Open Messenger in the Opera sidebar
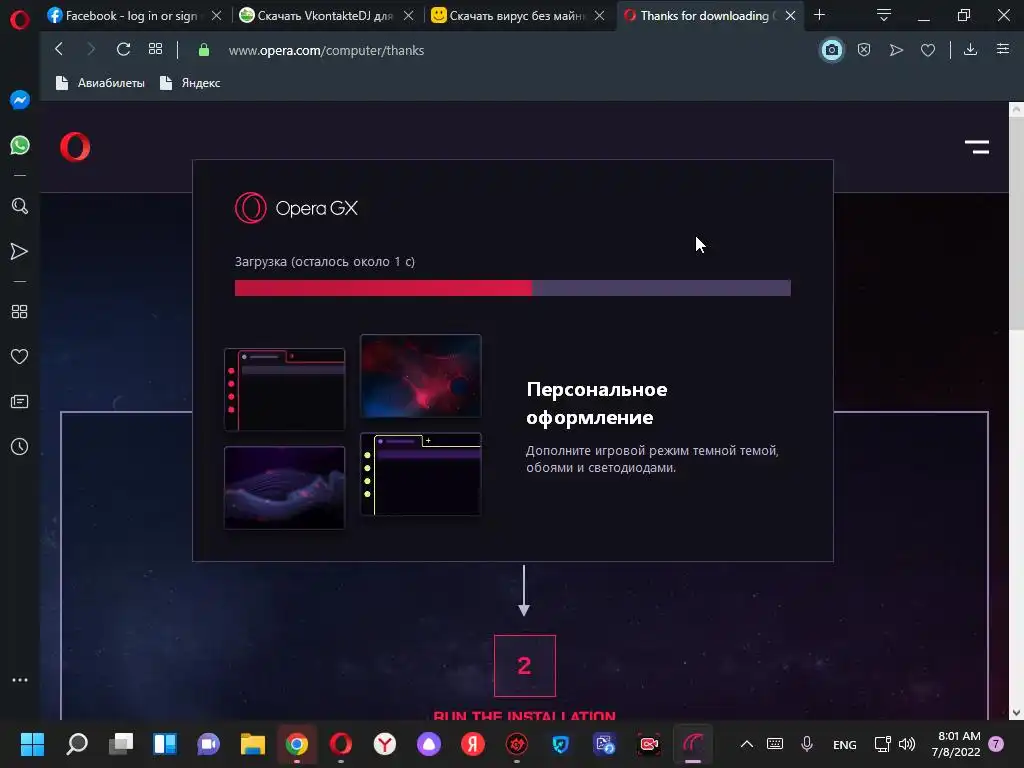The width and height of the screenshot is (1024, 768). click(x=20, y=100)
